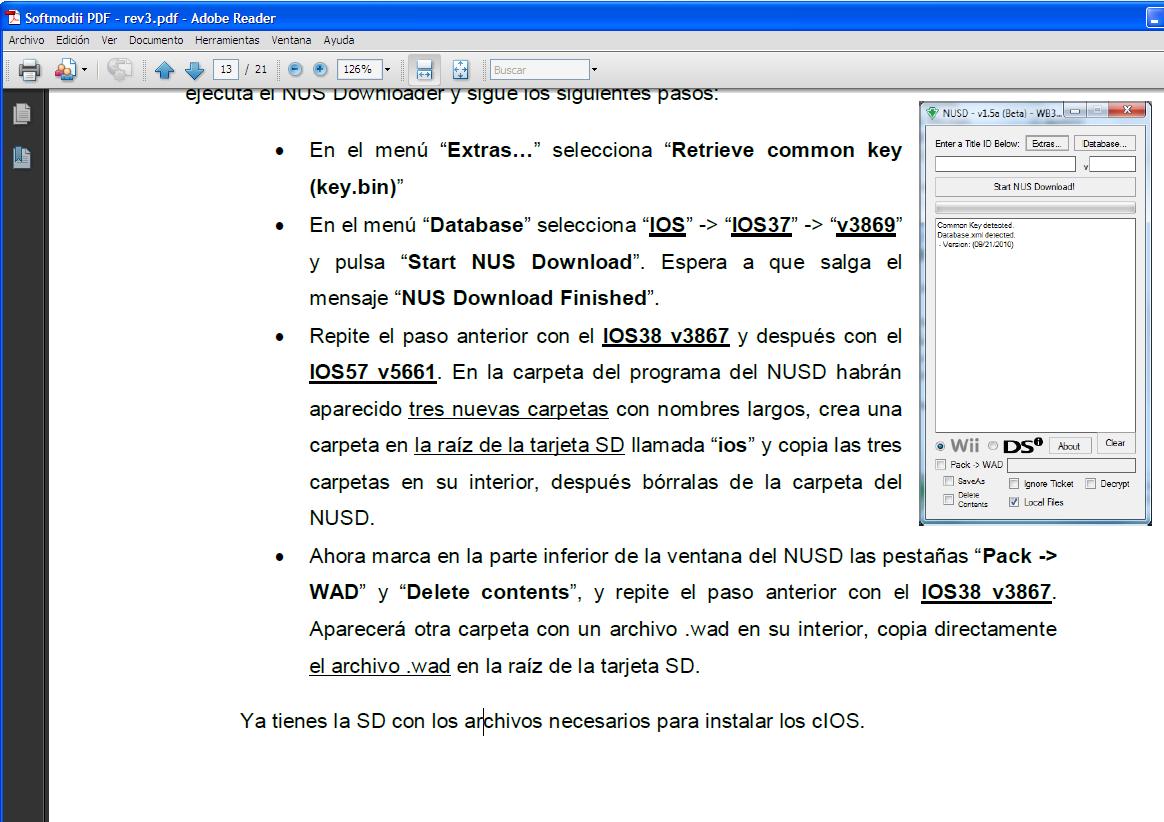Check the SaveAs checkbox
1164x822 pixels.
point(948,481)
